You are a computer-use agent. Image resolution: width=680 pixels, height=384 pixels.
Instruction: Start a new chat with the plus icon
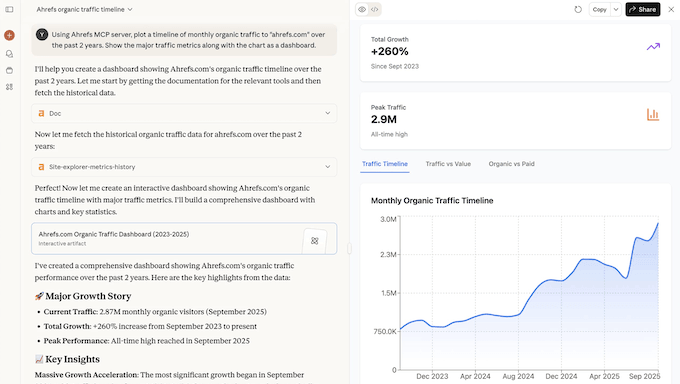coord(9,35)
